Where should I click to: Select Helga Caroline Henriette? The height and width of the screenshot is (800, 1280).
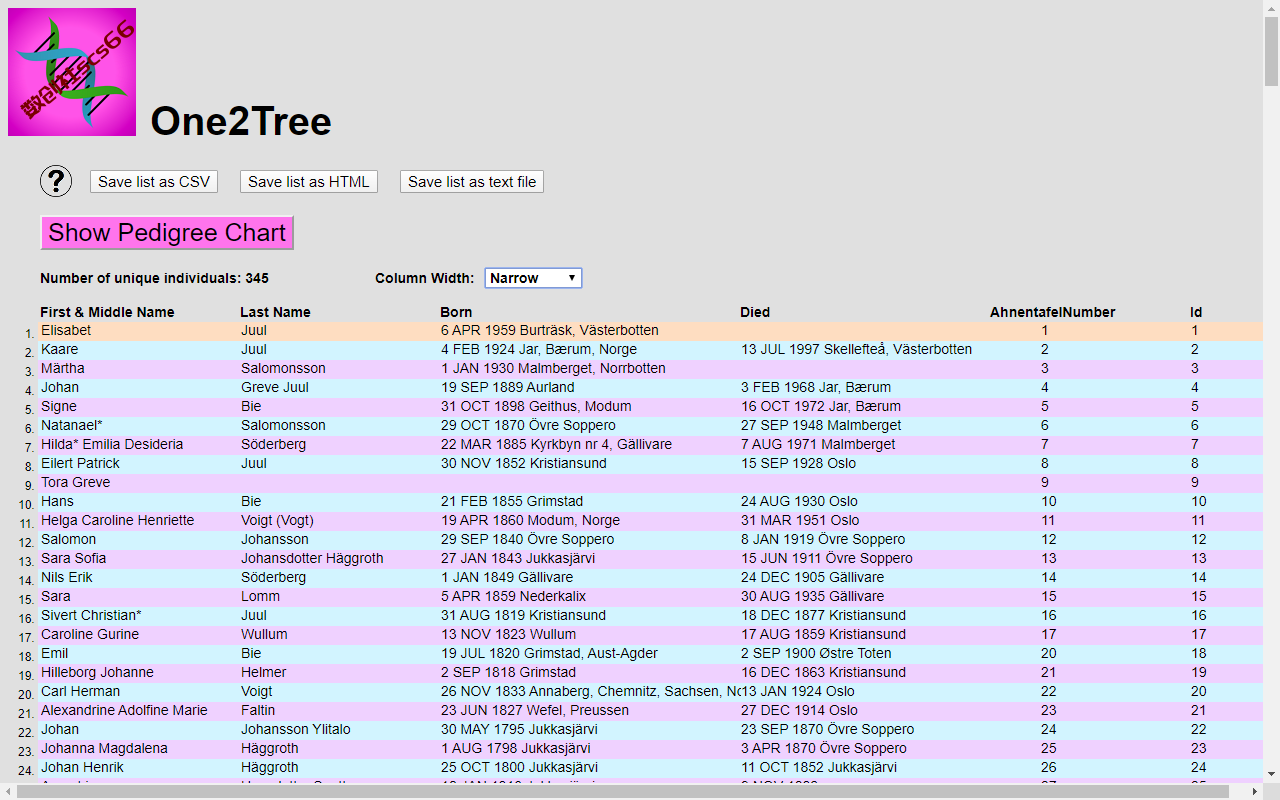click(118, 520)
